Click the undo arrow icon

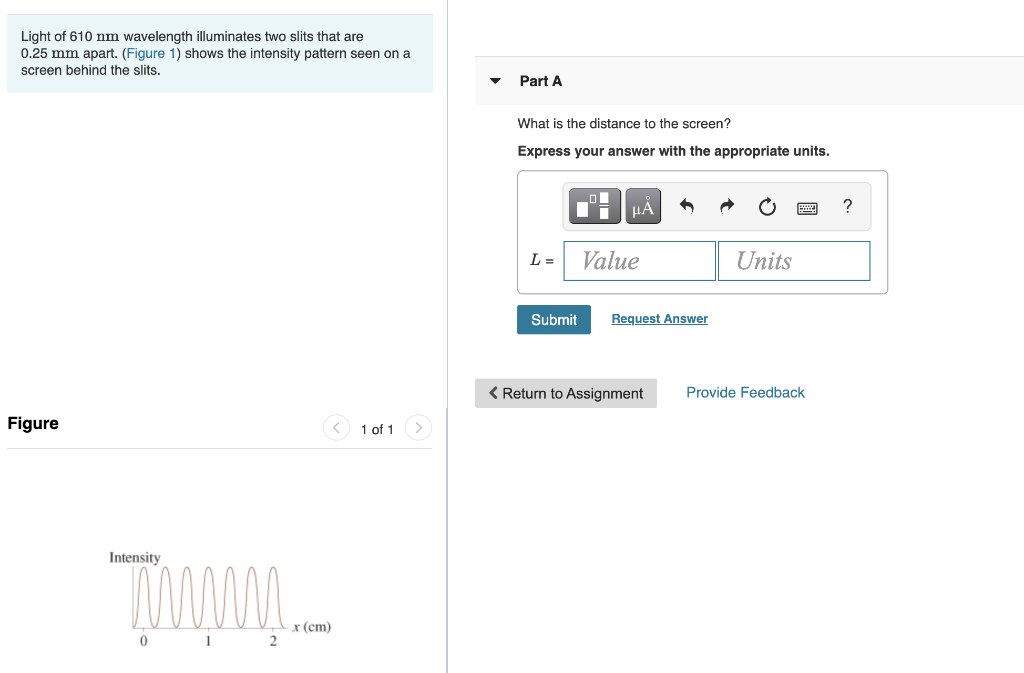[686, 206]
